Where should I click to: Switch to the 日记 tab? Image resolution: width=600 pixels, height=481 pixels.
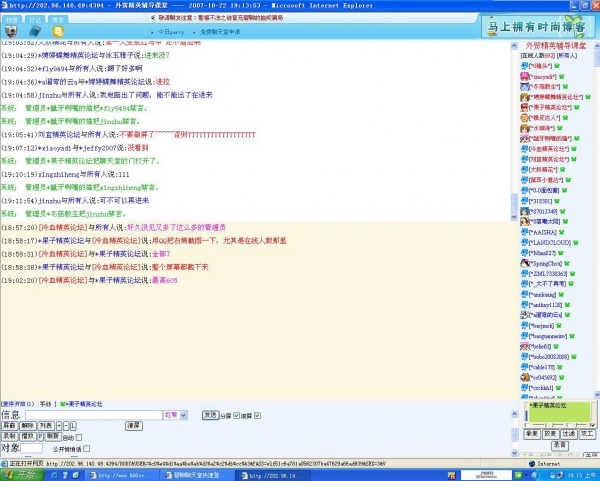(x=34, y=19)
